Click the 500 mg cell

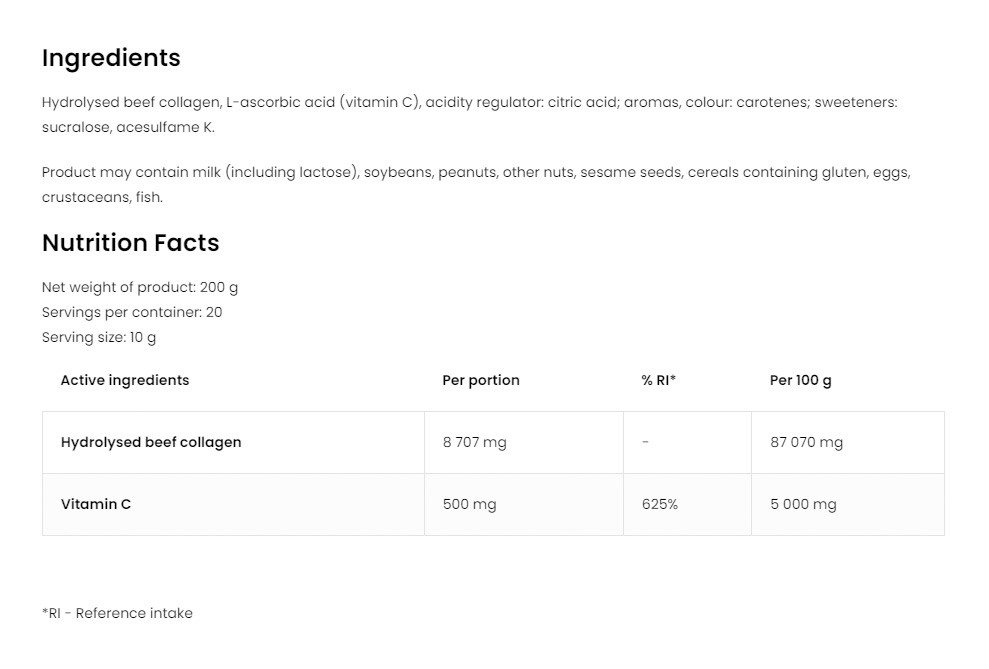[x=469, y=504]
